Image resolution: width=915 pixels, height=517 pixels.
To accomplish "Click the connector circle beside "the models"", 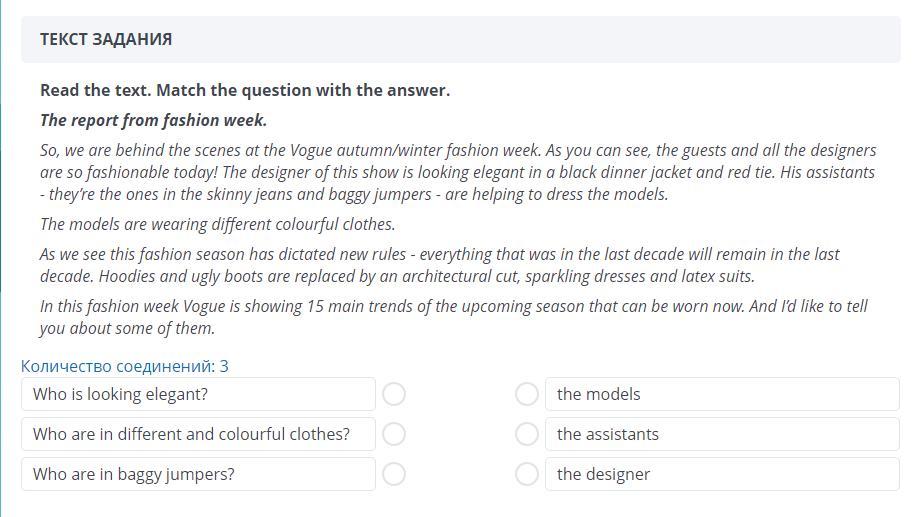I will 527,394.
